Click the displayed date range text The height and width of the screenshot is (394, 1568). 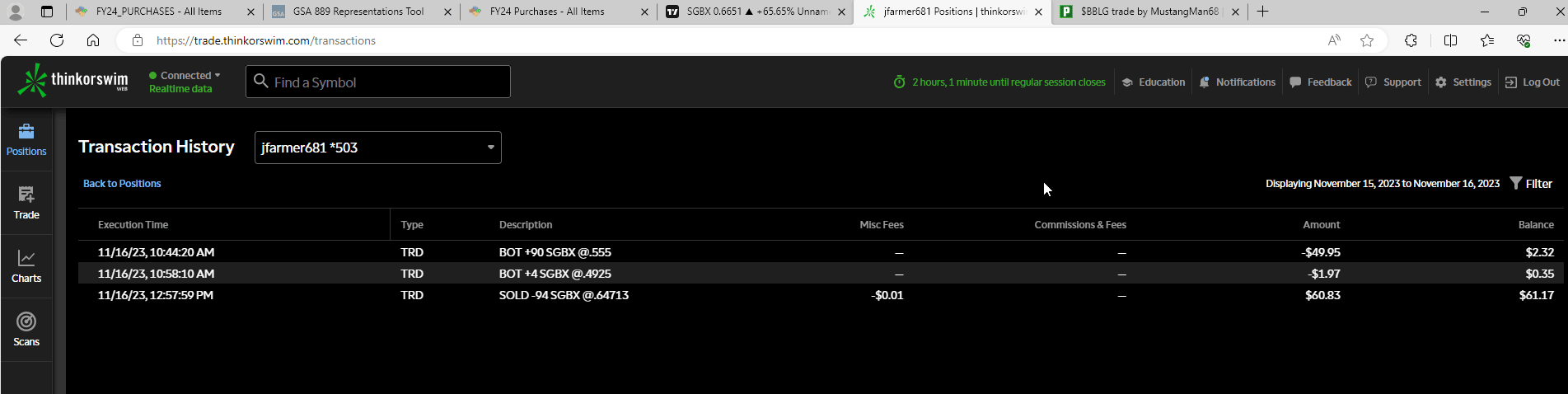pos(1383,184)
